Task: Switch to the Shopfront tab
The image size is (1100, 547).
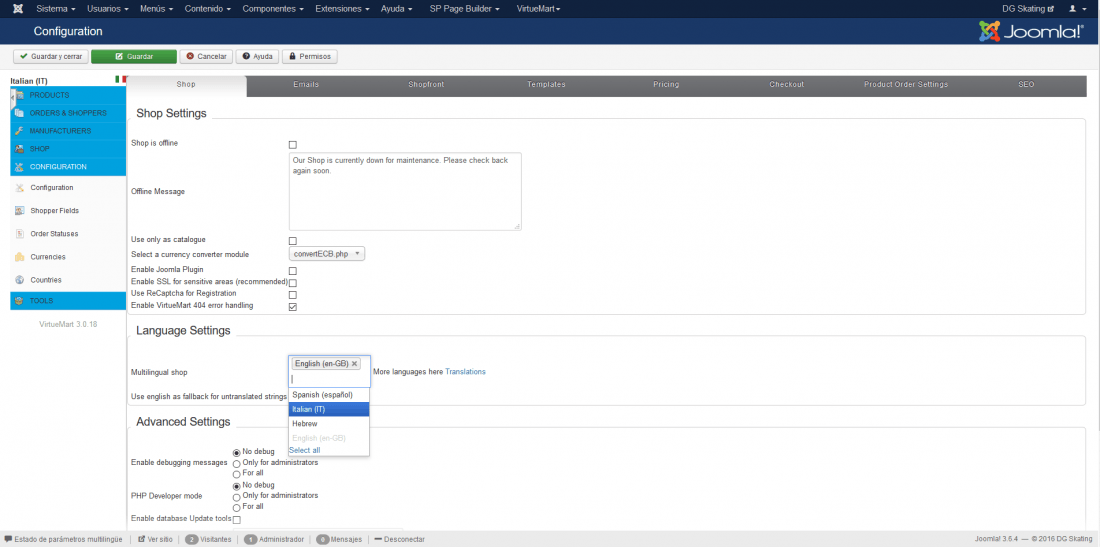Action: (427, 84)
